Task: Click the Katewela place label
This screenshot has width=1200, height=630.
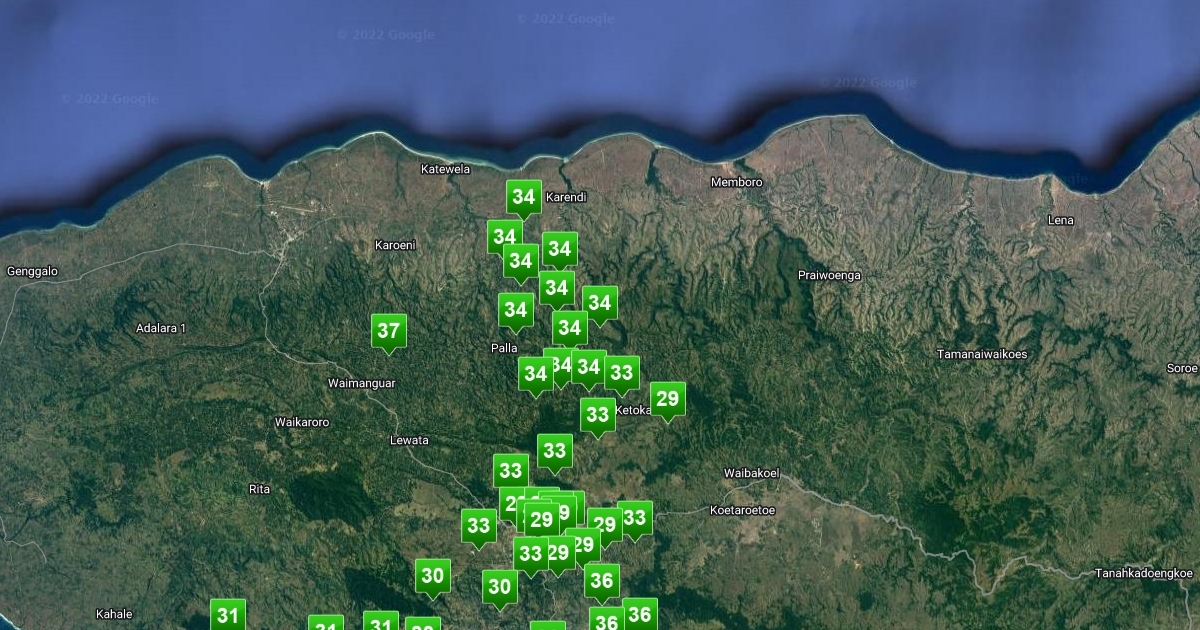Action: 445,169
